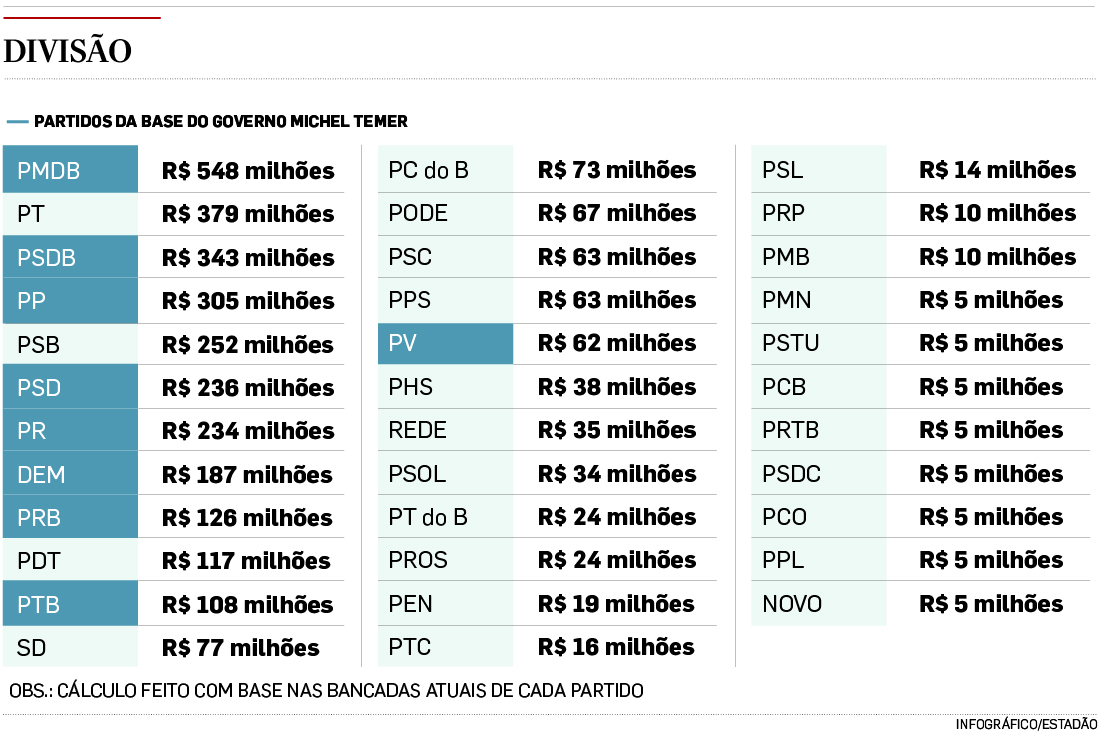Click the DIVISÃO heading
The image size is (1099, 734).
(x=68, y=52)
